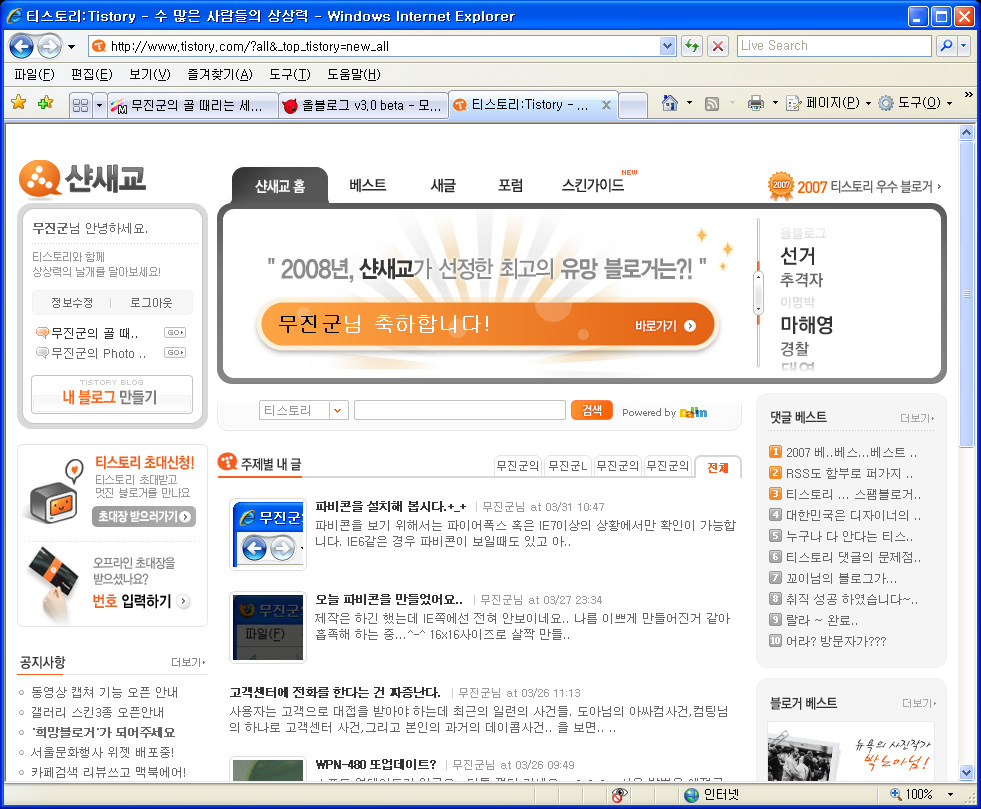Click the 정보수정 link
Screen dimensions: 981x809
(x=72, y=303)
